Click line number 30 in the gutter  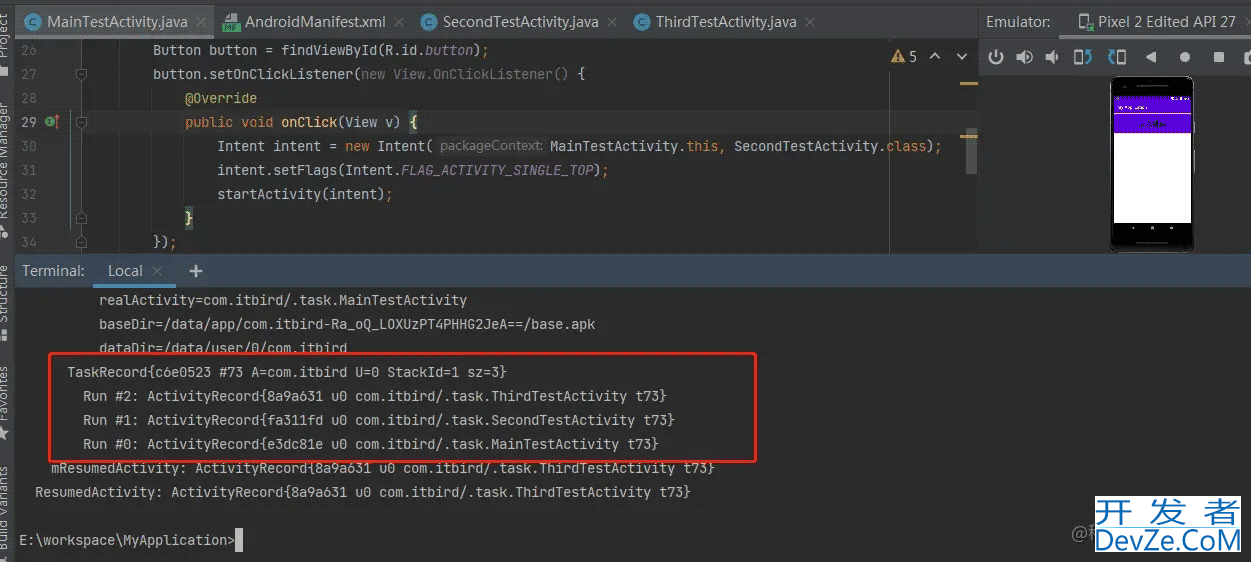(28, 146)
